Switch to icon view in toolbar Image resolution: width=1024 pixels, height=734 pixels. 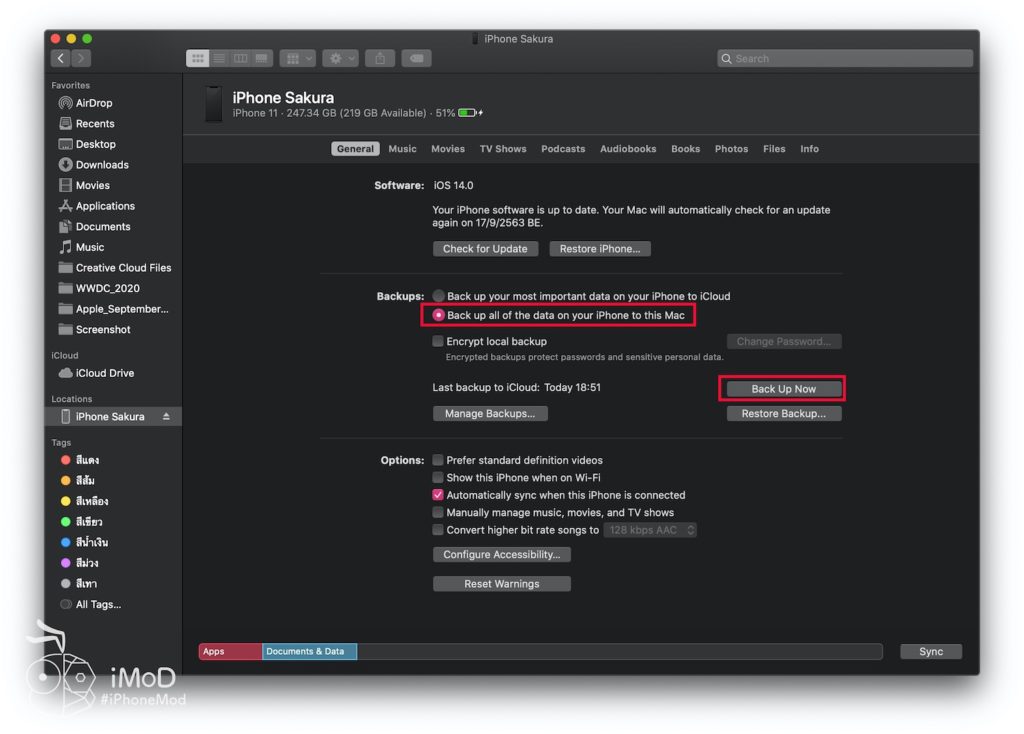[197, 59]
